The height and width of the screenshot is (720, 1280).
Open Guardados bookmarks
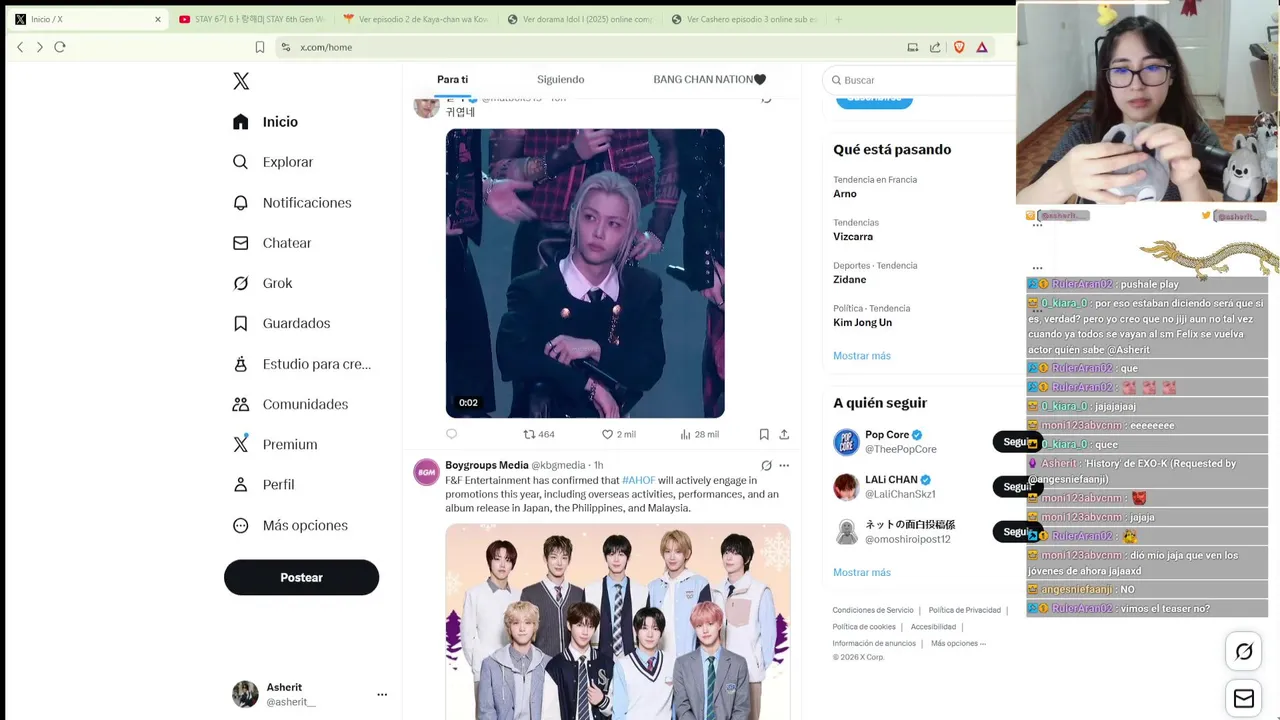pos(281,323)
